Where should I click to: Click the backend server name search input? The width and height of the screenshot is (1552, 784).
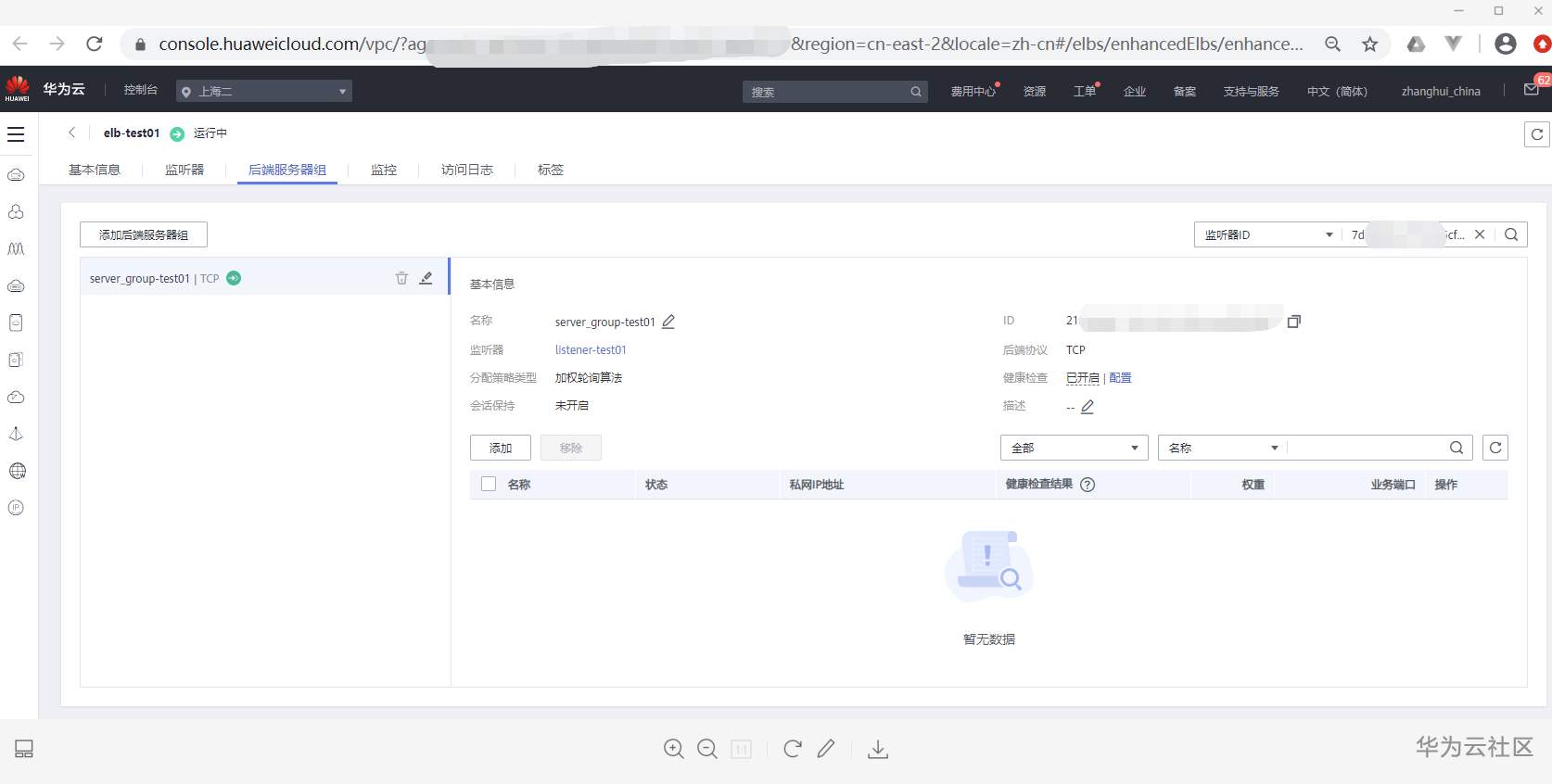[1367, 448]
